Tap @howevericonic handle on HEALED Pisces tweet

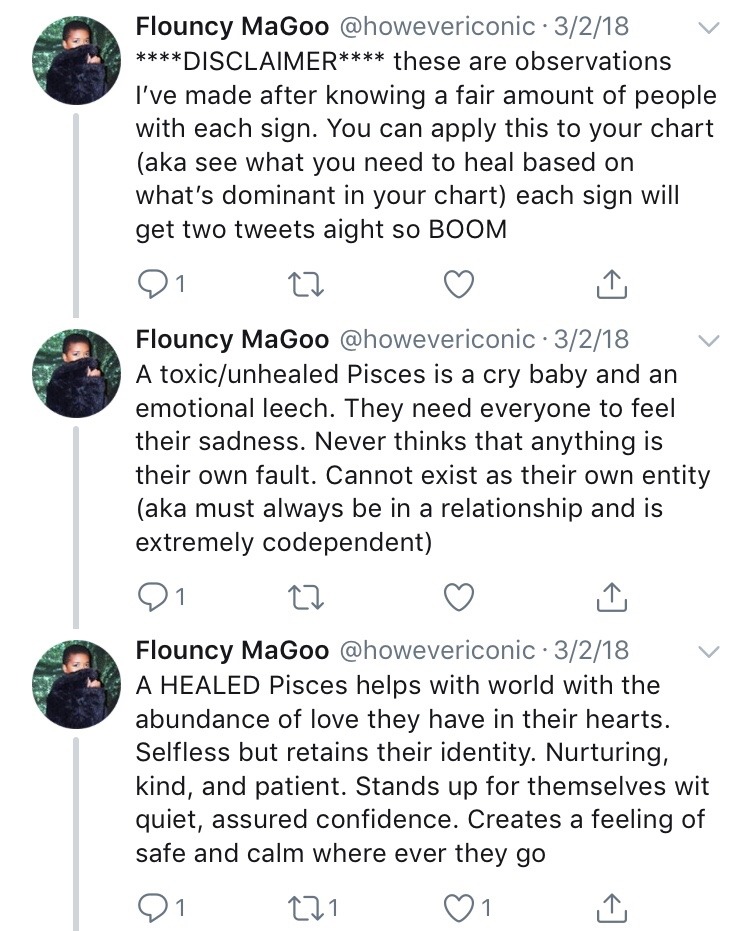pyautogui.click(x=438, y=651)
